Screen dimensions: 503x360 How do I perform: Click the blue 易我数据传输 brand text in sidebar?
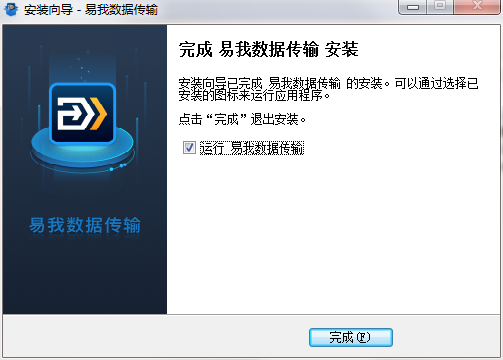pos(85,225)
